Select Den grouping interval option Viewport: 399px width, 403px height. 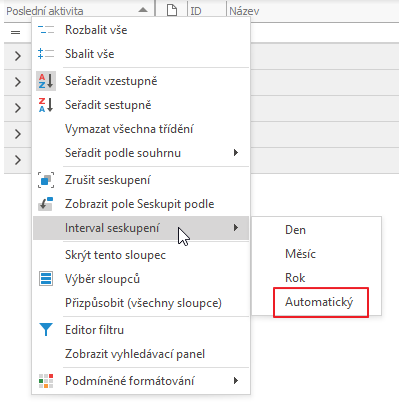coord(295,230)
